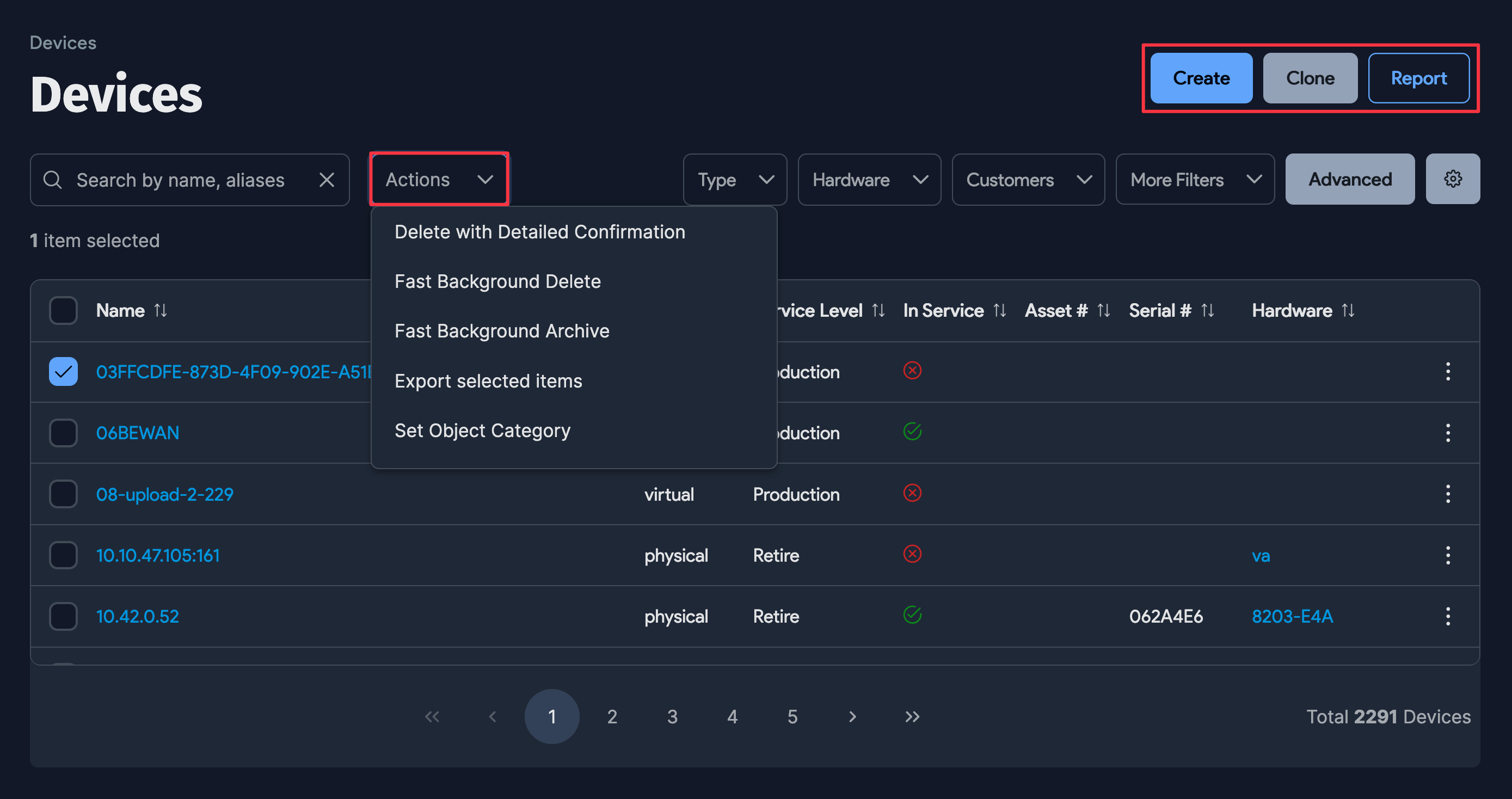Viewport: 1512px width, 799px height.
Task: Open the 8203-E4A hardware link
Action: pyautogui.click(x=1292, y=617)
